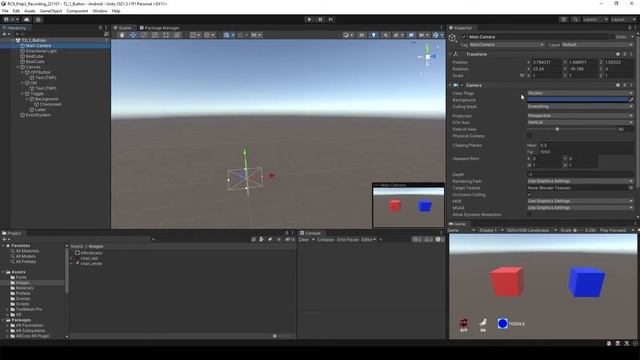The image size is (640, 360).
Task: Open the Layer dropdown showing Default
Action: click(x=597, y=45)
